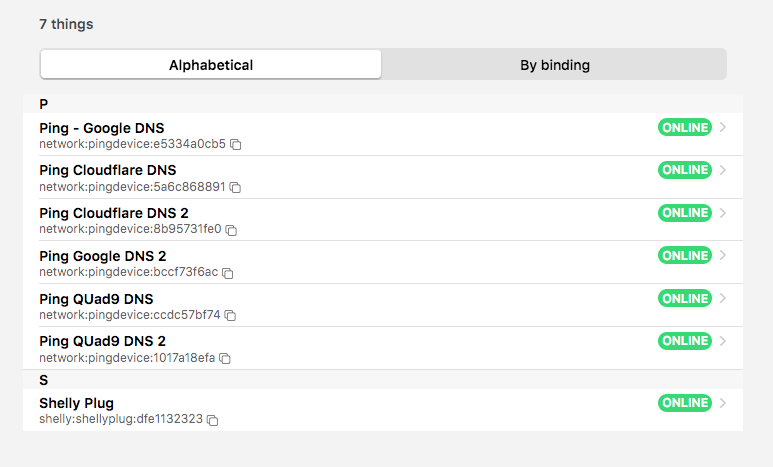Image resolution: width=773 pixels, height=467 pixels.
Task: Copy UID of Ping QUad9 DNS 2
Action: [225, 358]
